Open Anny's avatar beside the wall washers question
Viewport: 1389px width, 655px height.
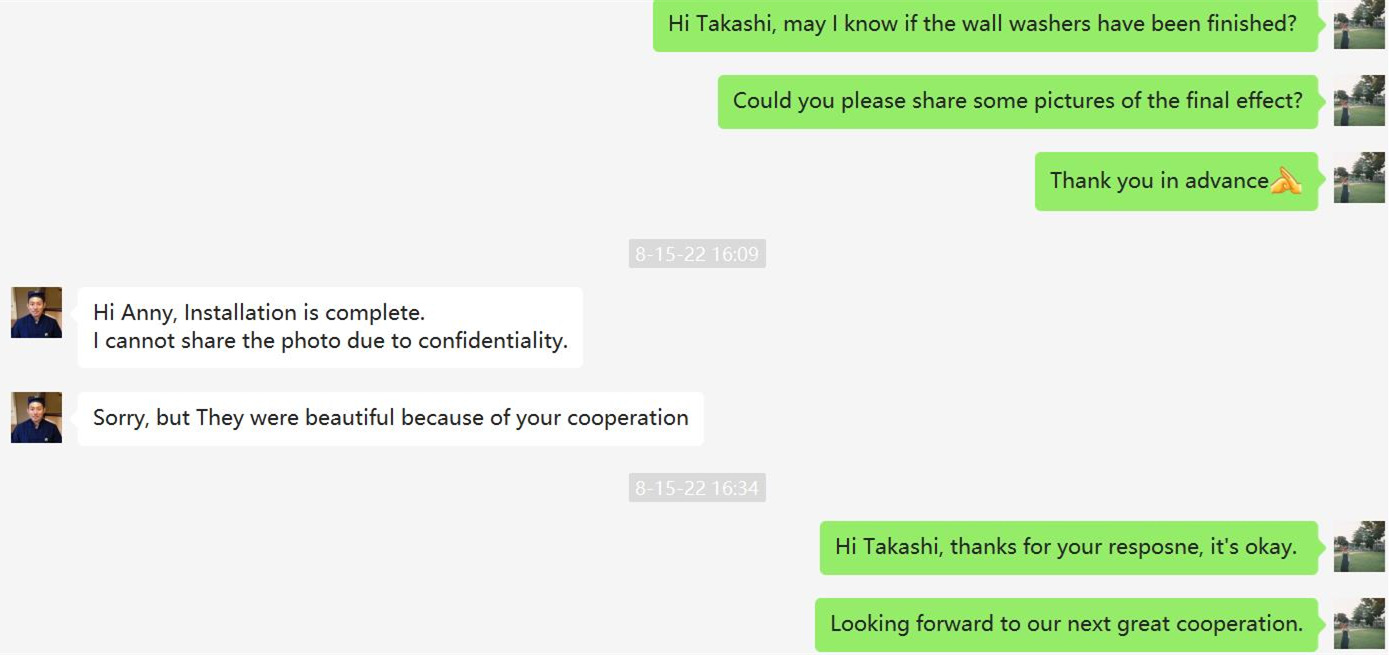1359,24
